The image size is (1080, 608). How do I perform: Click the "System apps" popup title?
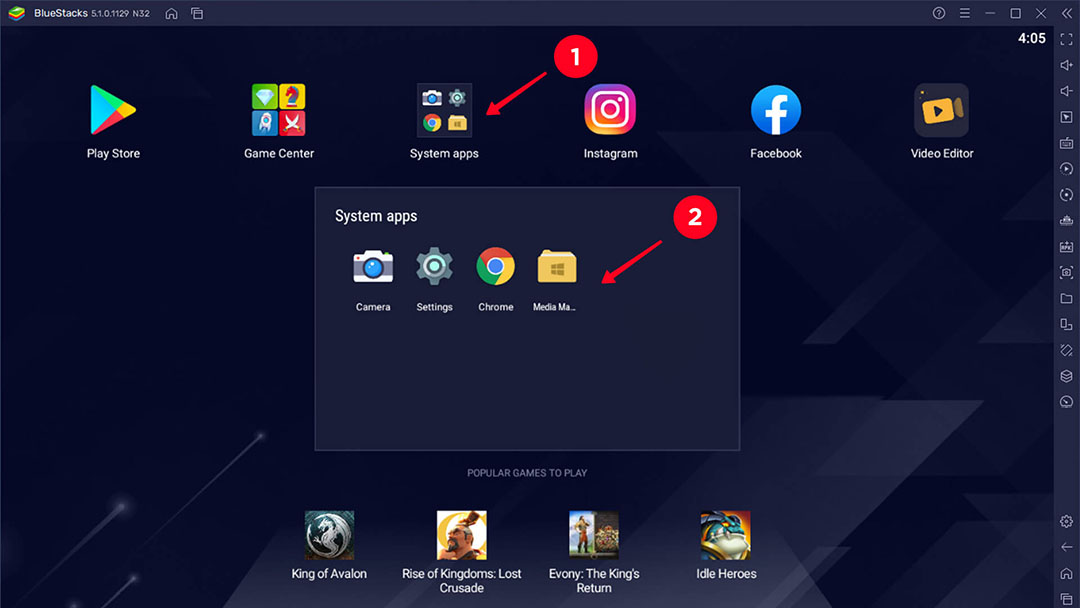click(376, 216)
